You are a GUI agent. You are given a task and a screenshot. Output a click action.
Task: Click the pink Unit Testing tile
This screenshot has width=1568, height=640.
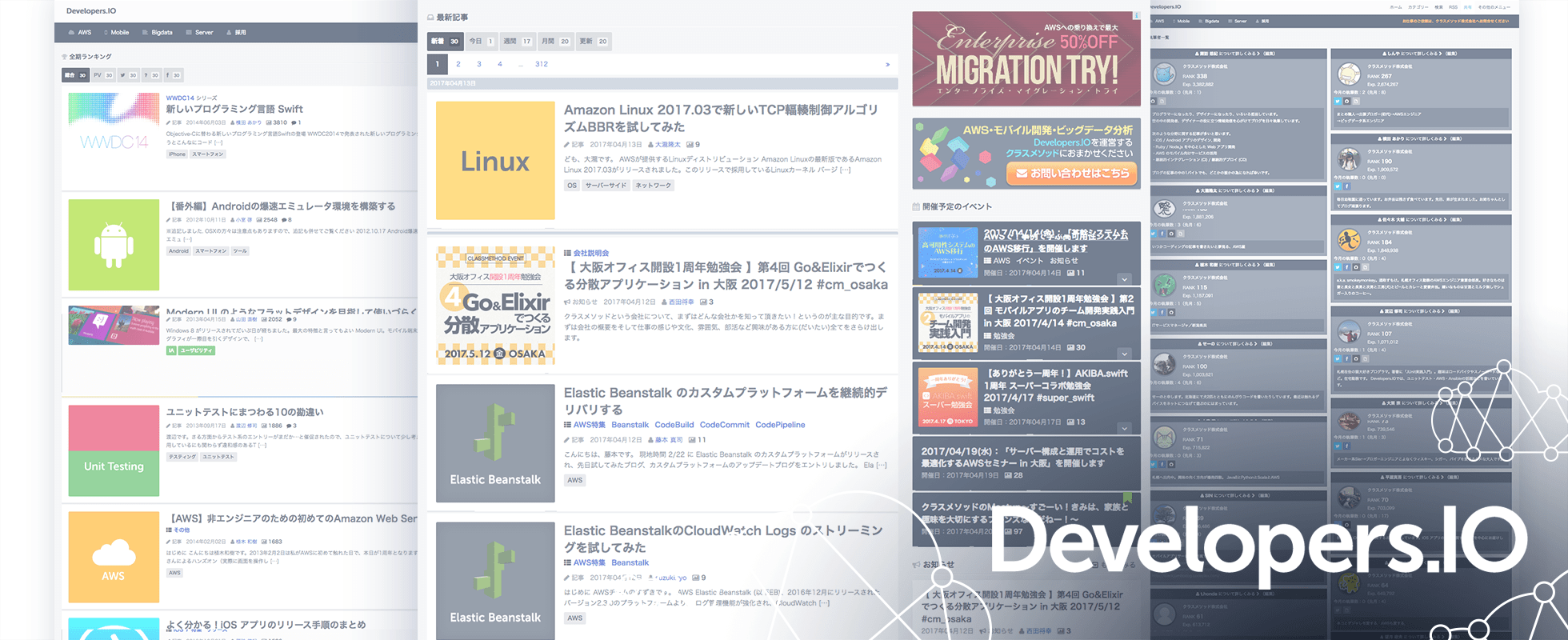pos(114,450)
